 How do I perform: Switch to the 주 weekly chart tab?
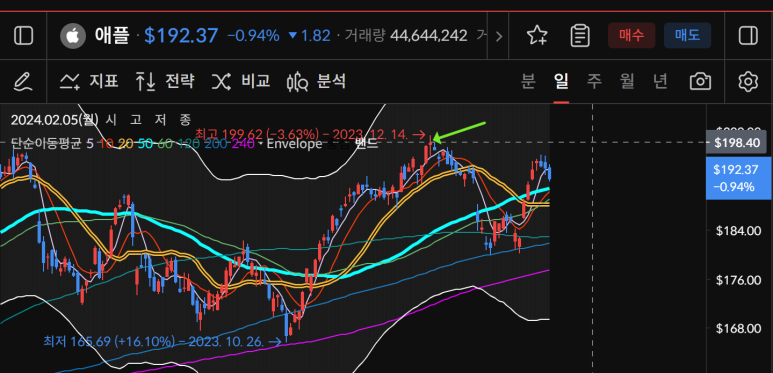pyautogui.click(x=594, y=81)
